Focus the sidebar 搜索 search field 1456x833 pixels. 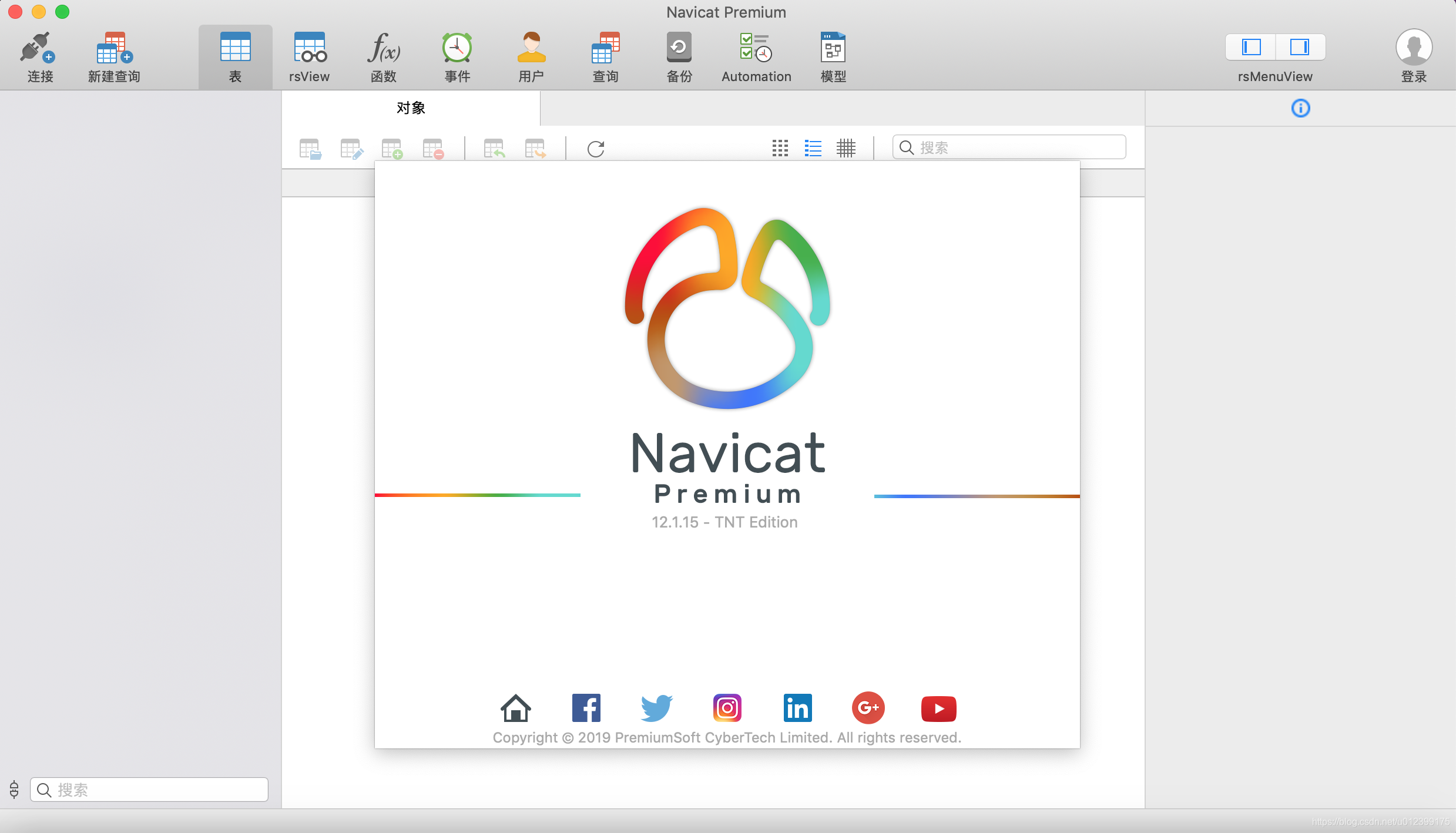coord(149,790)
